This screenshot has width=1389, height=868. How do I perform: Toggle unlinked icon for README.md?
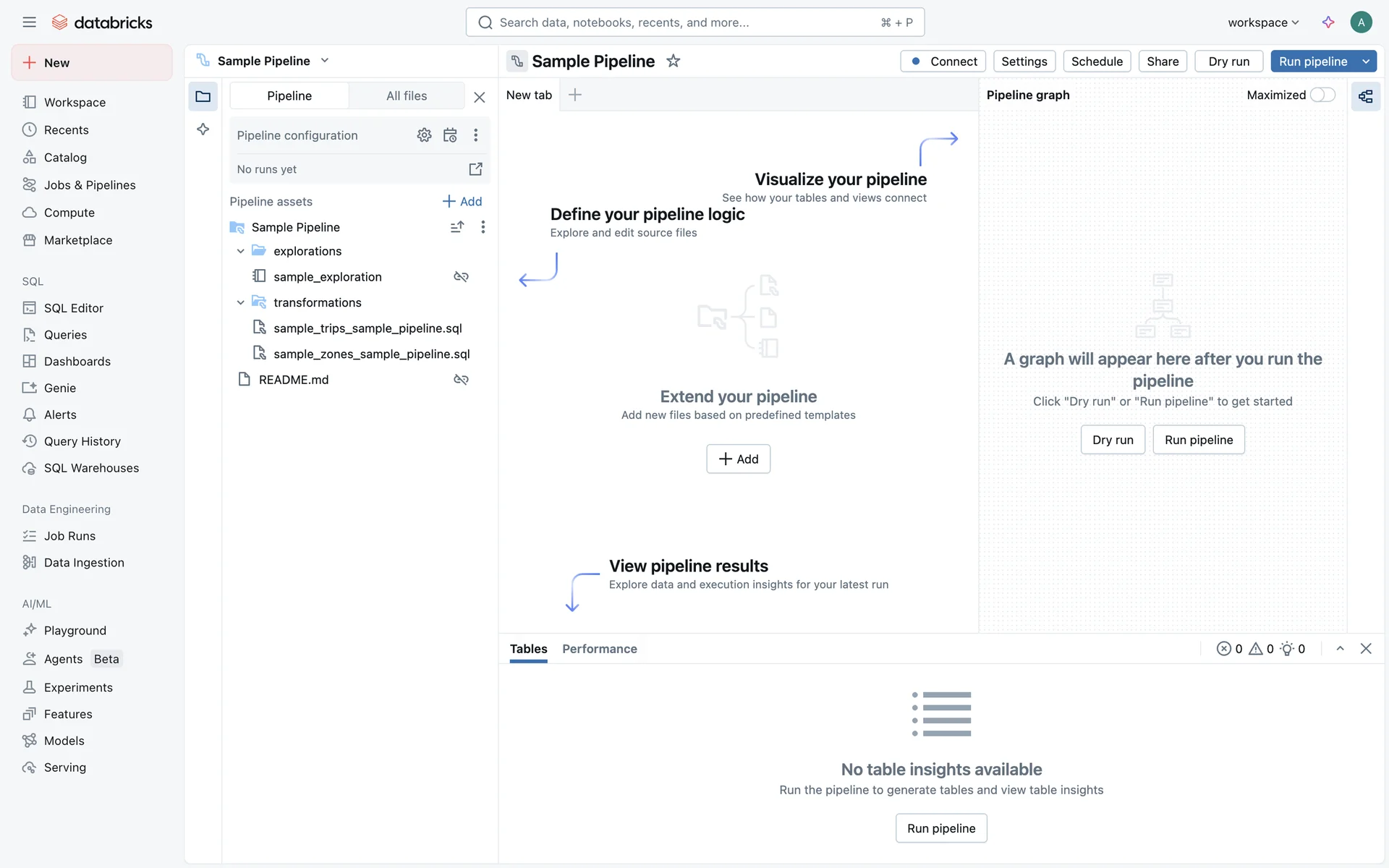pyautogui.click(x=461, y=380)
